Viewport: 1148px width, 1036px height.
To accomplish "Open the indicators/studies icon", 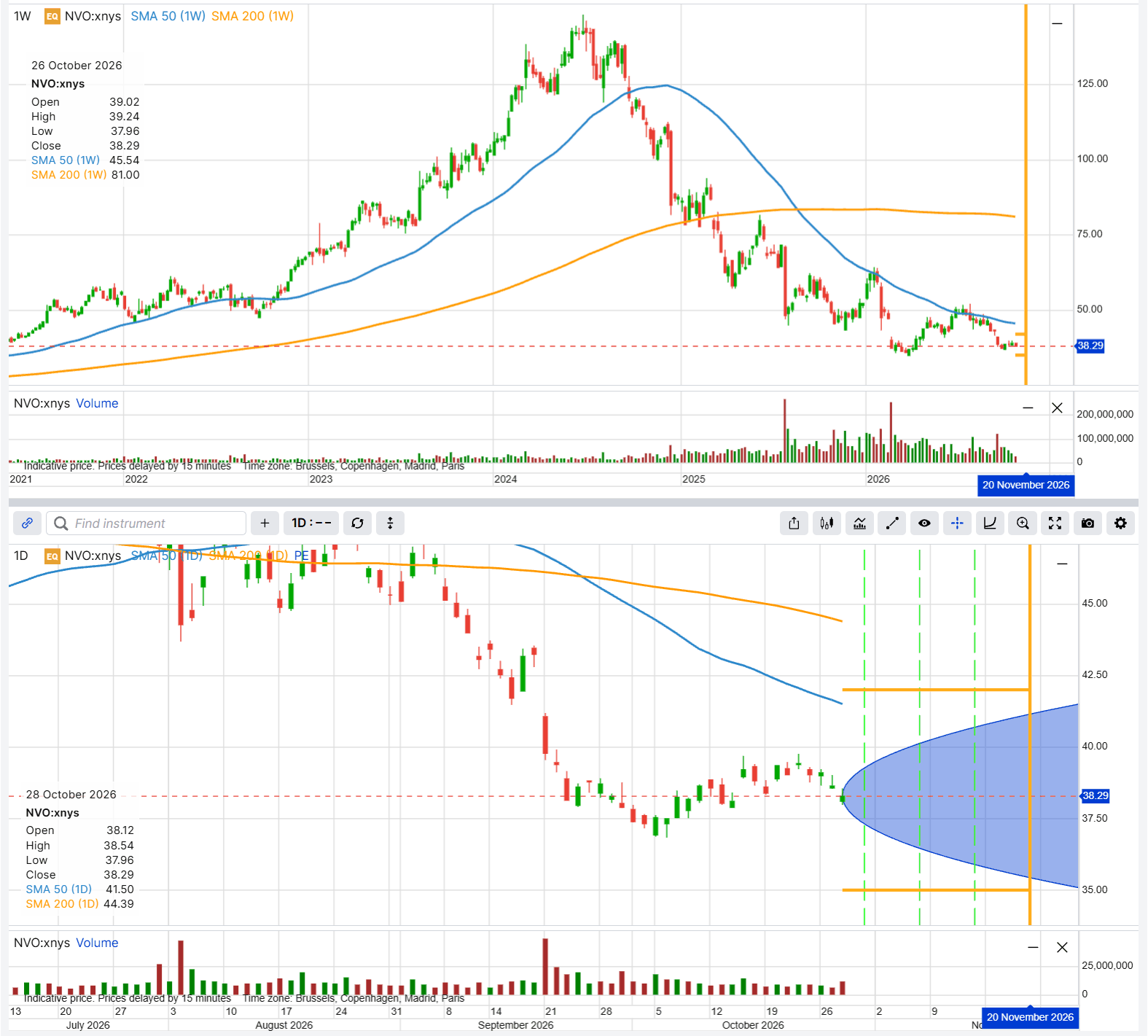I will [859, 523].
